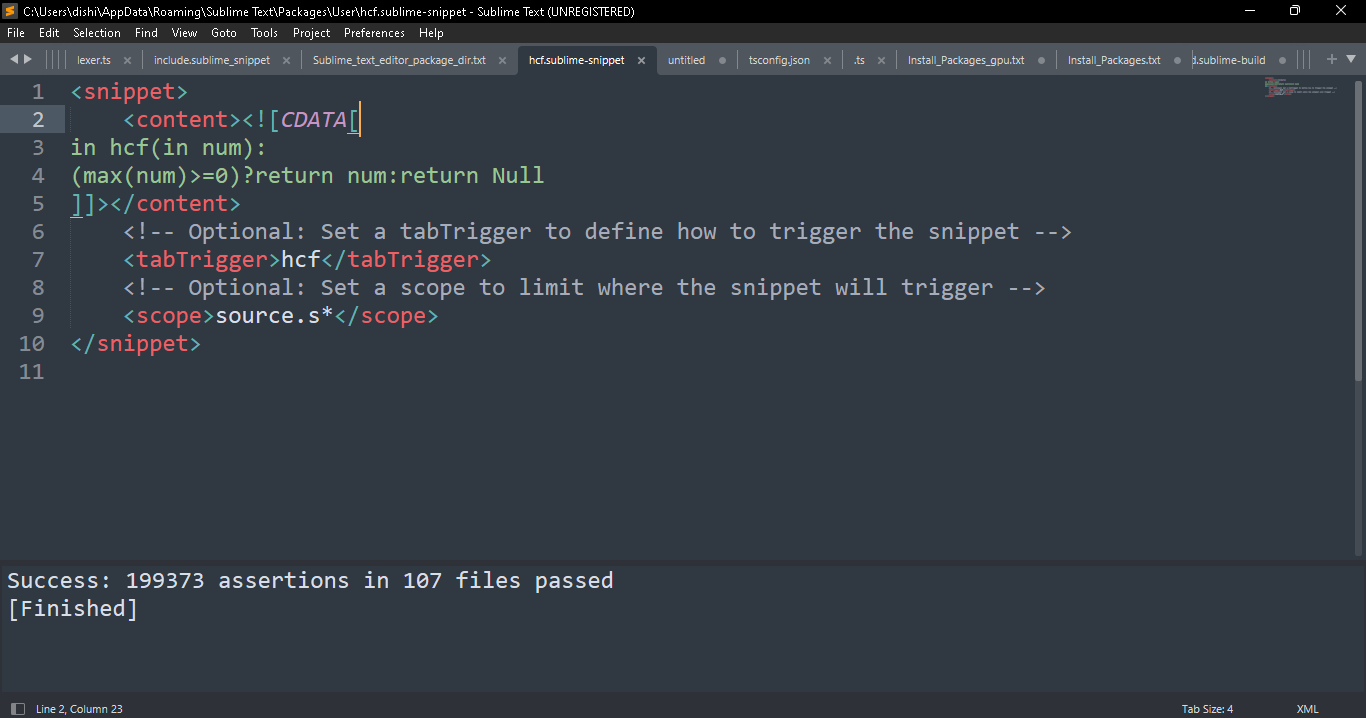The image size is (1366, 718).
Task: Open the File menu
Action: click(16, 33)
